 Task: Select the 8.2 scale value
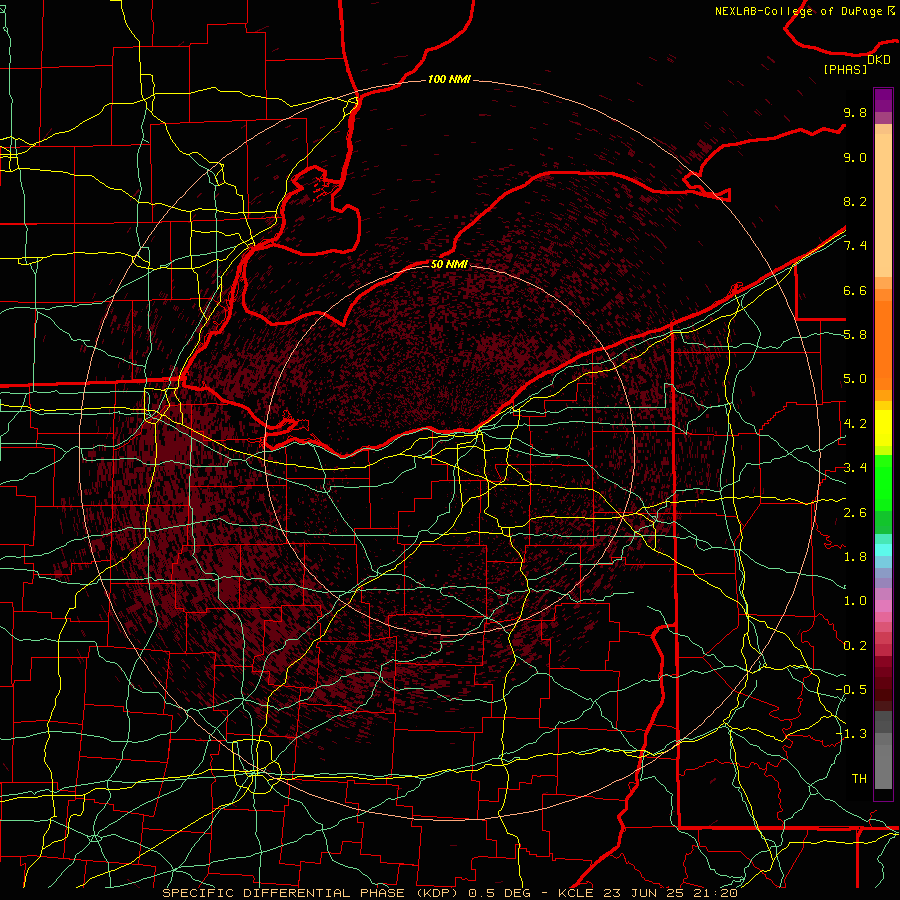point(855,201)
